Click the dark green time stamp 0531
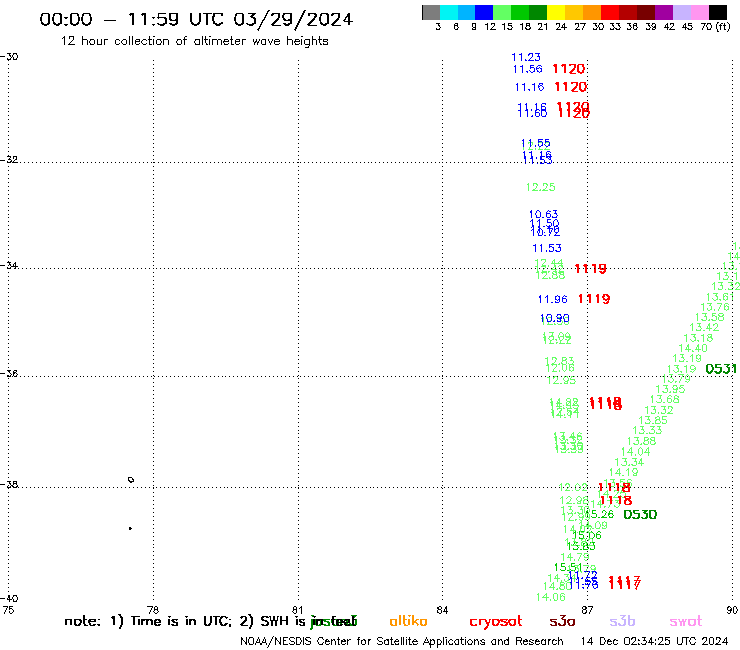The image size is (740, 650). [x=721, y=369]
